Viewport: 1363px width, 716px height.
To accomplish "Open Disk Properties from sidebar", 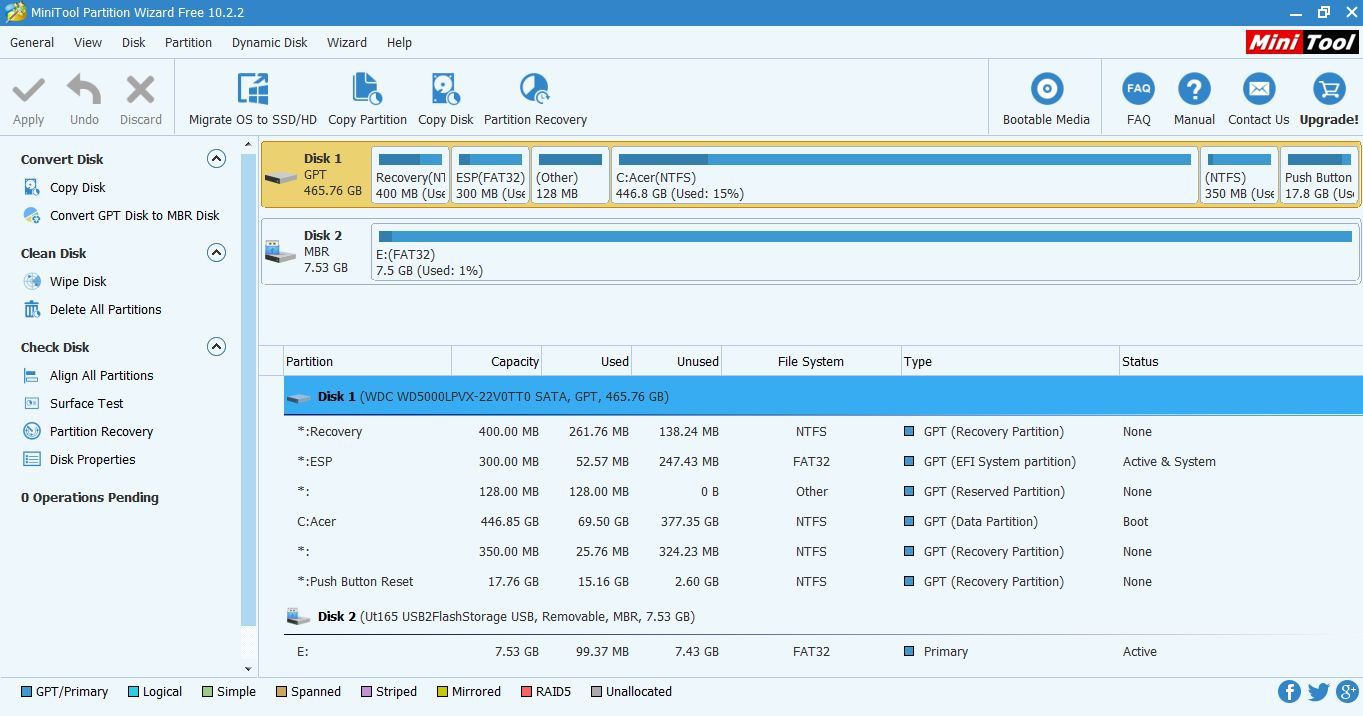I will [x=92, y=459].
